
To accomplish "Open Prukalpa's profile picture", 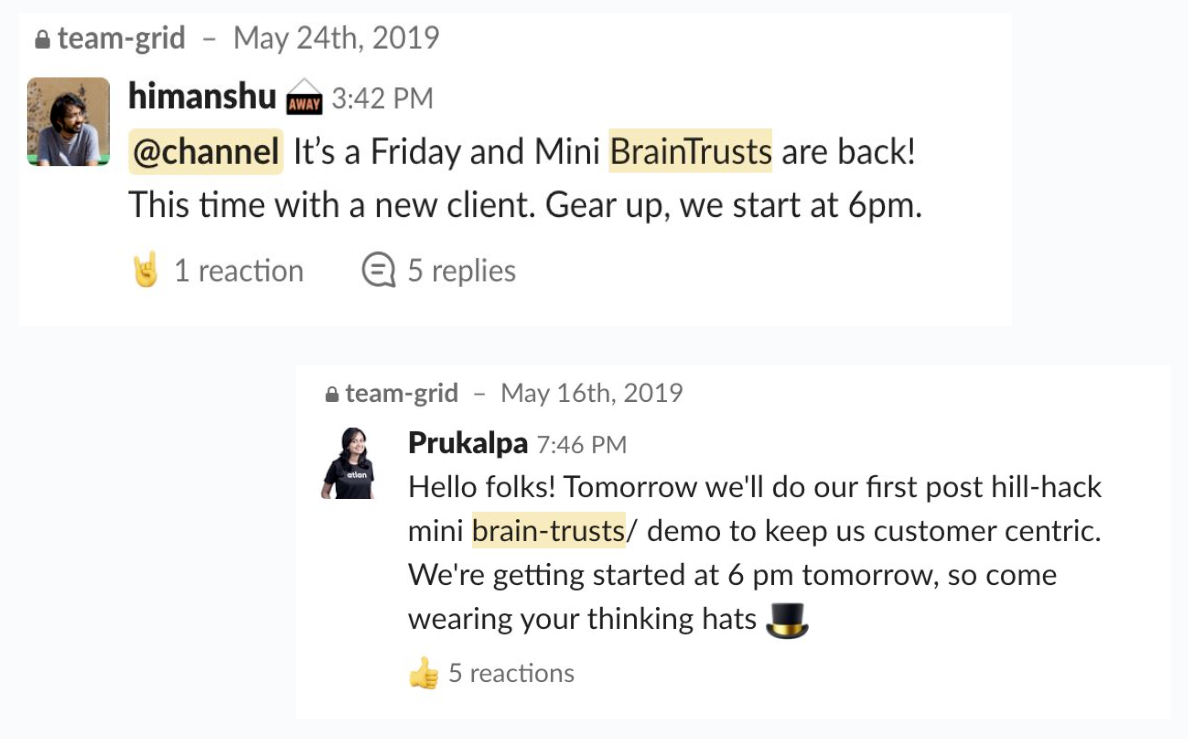I will coord(348,463).
